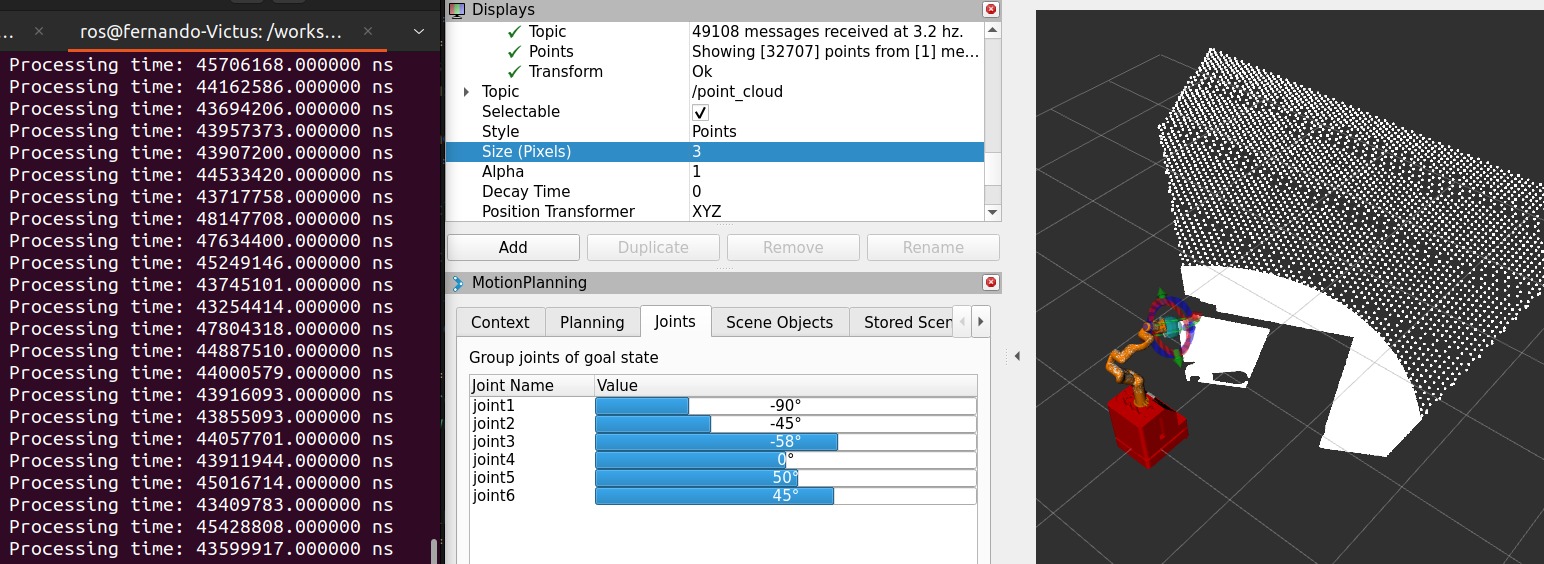1544x564 pixels.
Task: Click the Alpha value field
Action: [835, 172]
